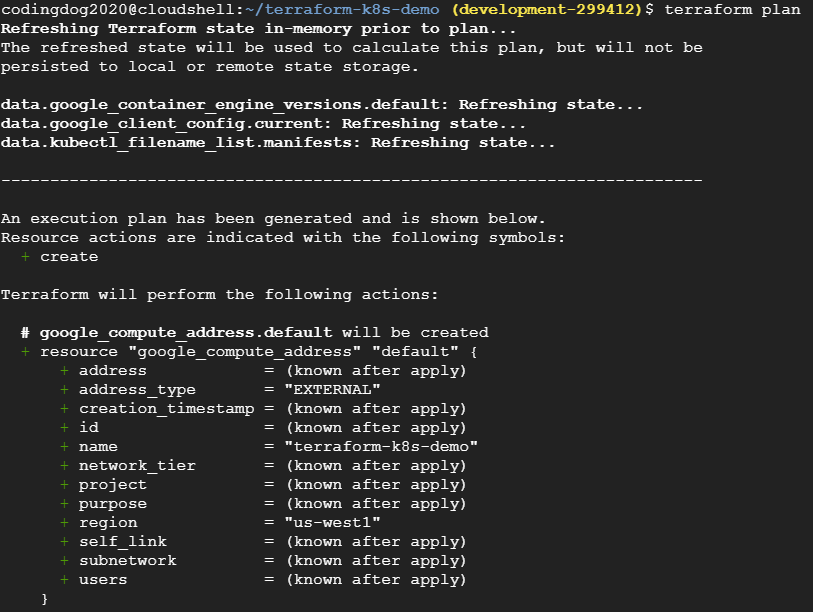Click the '# google_compute_address.default will be created' heading
This screenshot has height=612, width=813.
254,333
